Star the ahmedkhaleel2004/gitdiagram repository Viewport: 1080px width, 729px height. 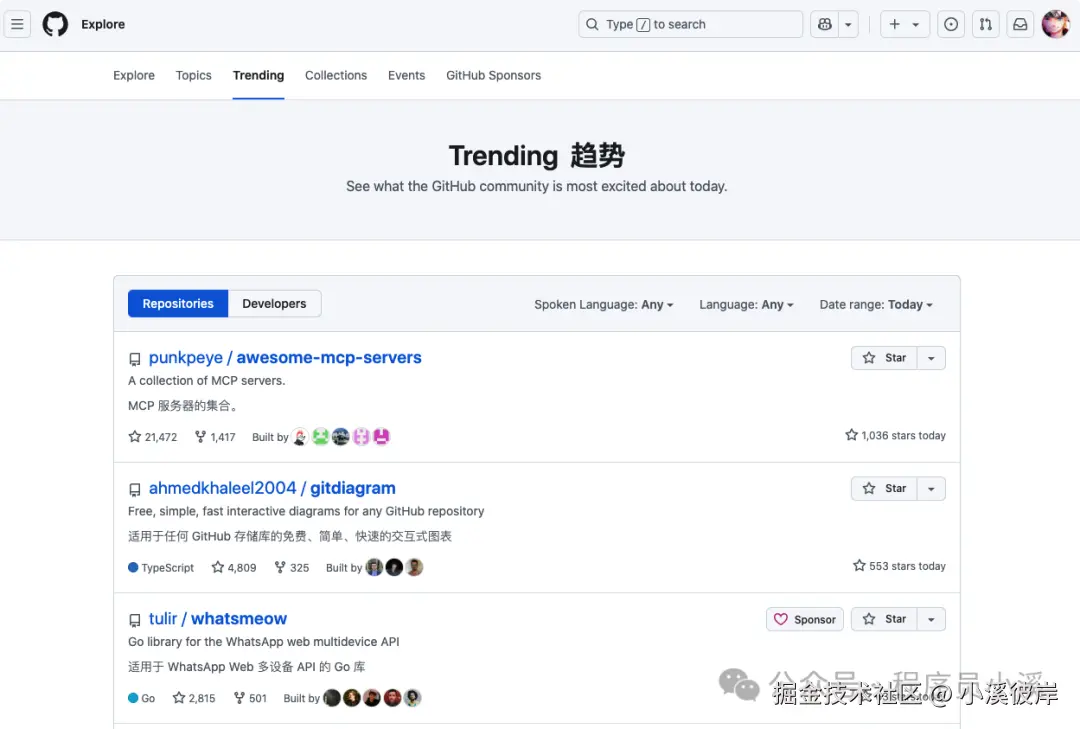click(884, 488)
